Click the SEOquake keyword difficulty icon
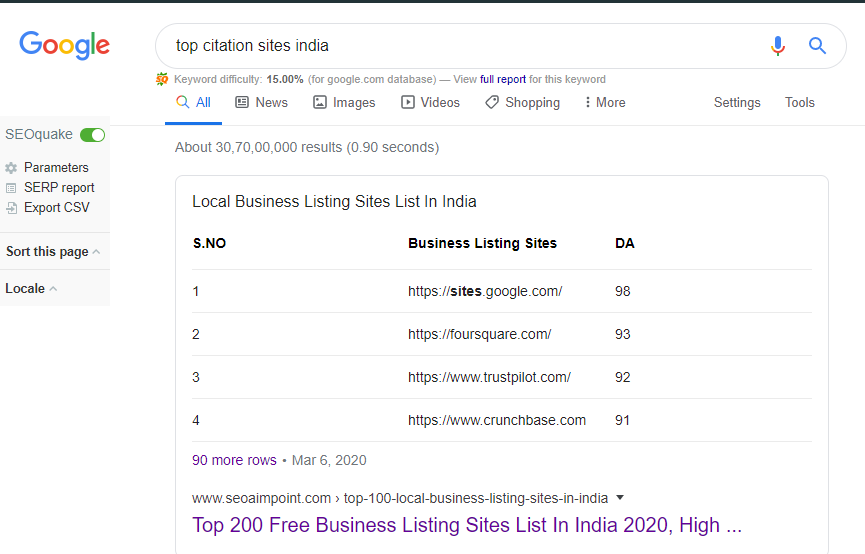This screenshot has width=865, height=554. pyautogui.click(x=162, y=79)
